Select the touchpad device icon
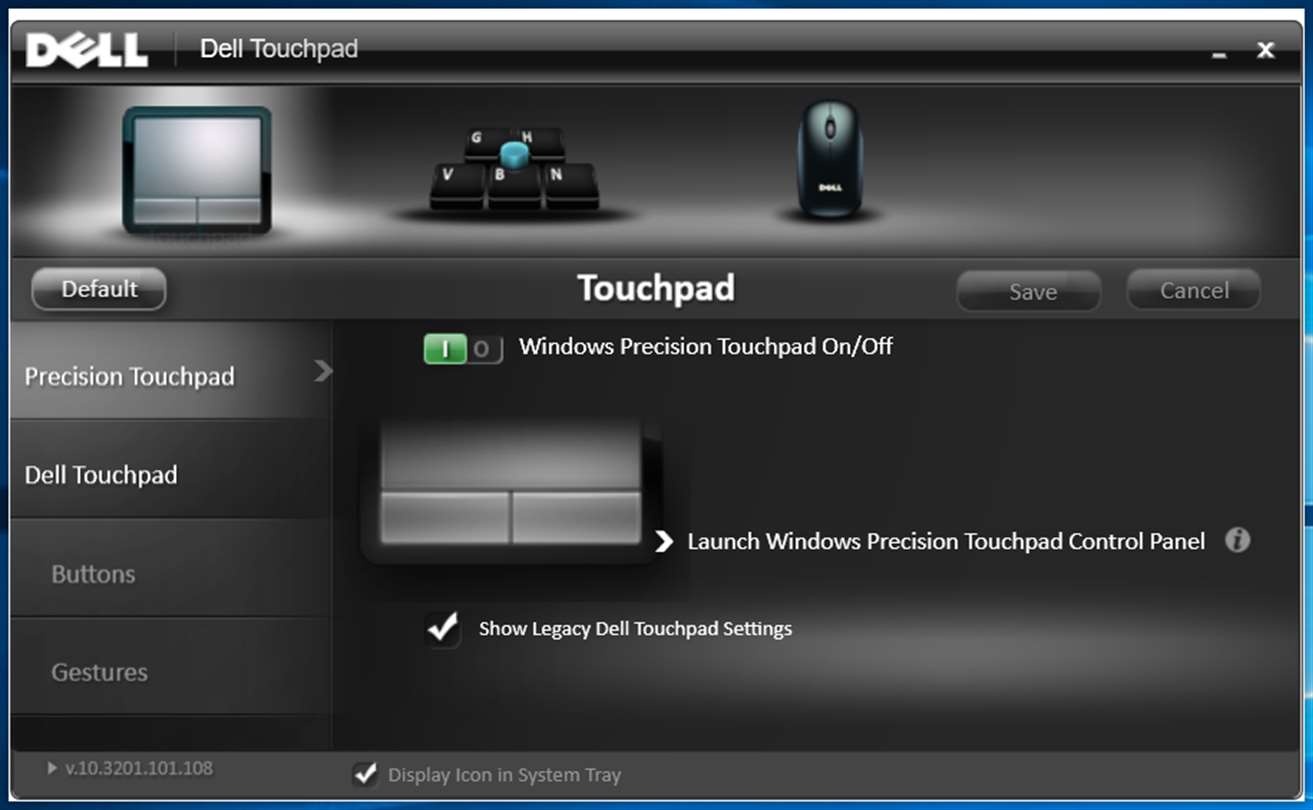 [197, 170]
